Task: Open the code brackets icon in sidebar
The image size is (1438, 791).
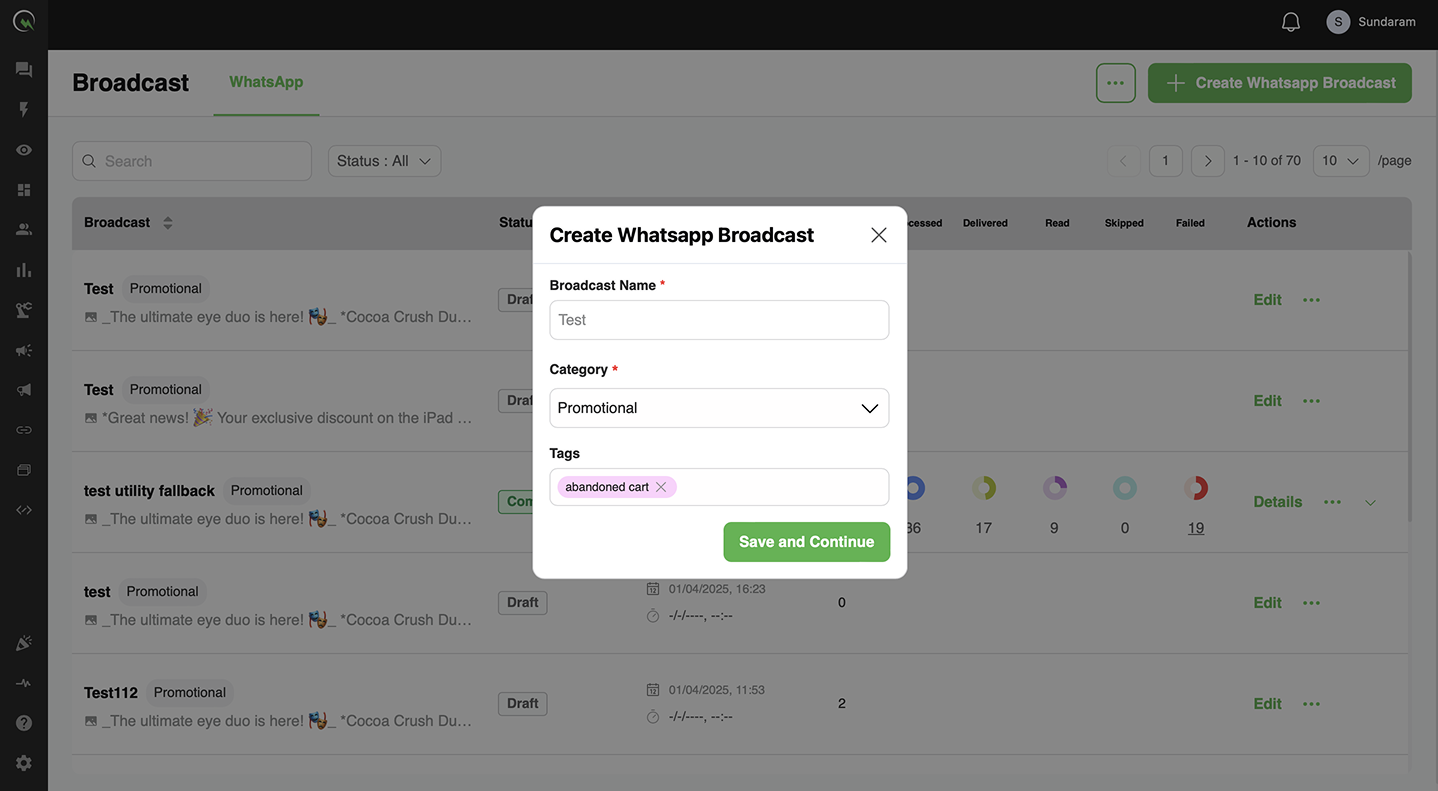Action: pos(24,510)
